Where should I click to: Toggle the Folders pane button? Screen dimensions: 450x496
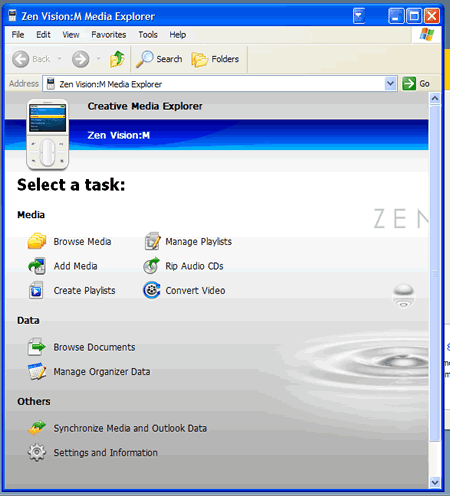(x=215, y=59)
